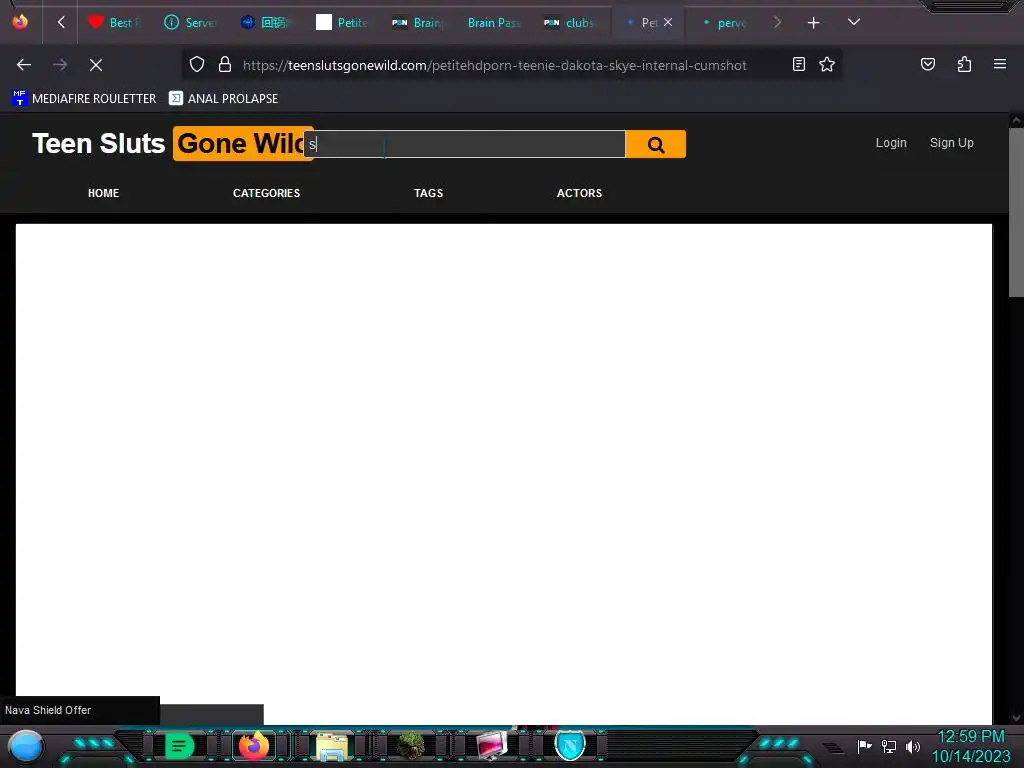
Task: Open the Login link
Action: coord(891,142)
